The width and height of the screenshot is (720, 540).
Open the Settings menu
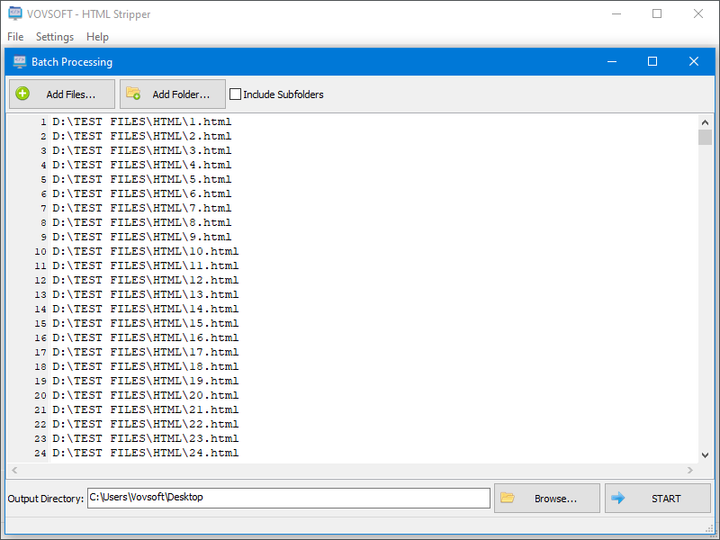[55, 37]
